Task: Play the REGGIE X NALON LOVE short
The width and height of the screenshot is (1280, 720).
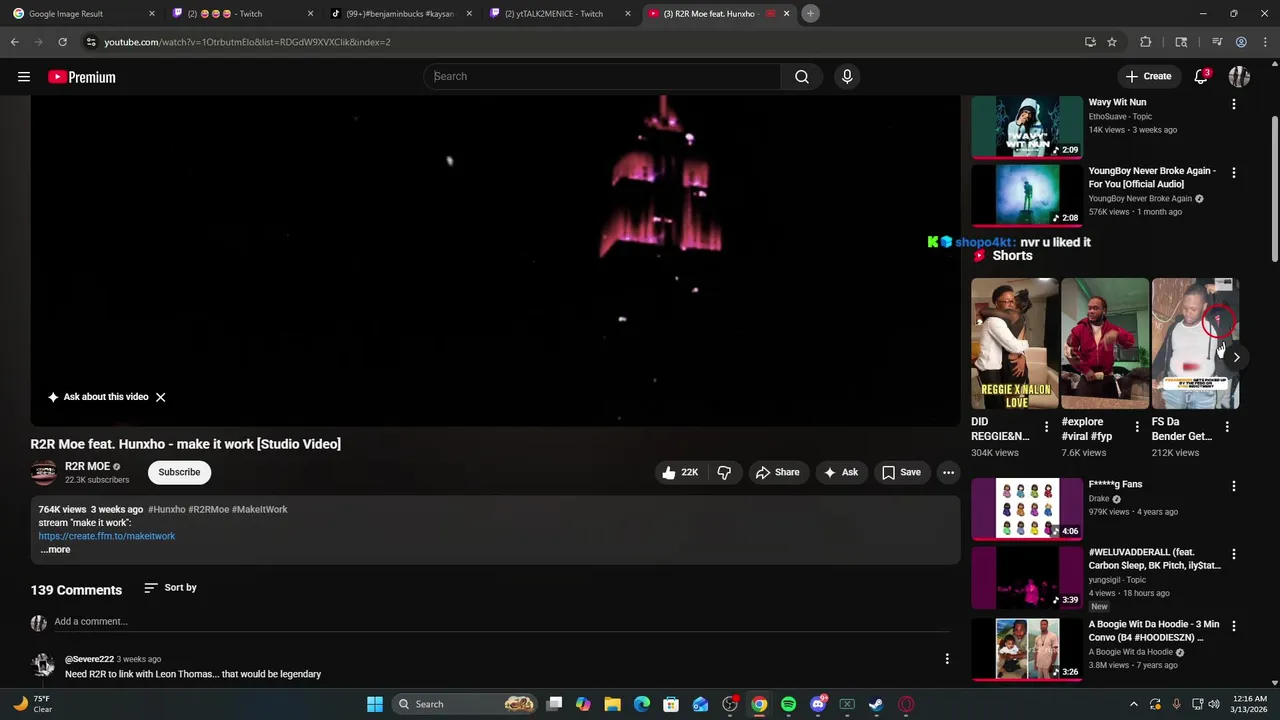Action: (x=1015, y=344)
